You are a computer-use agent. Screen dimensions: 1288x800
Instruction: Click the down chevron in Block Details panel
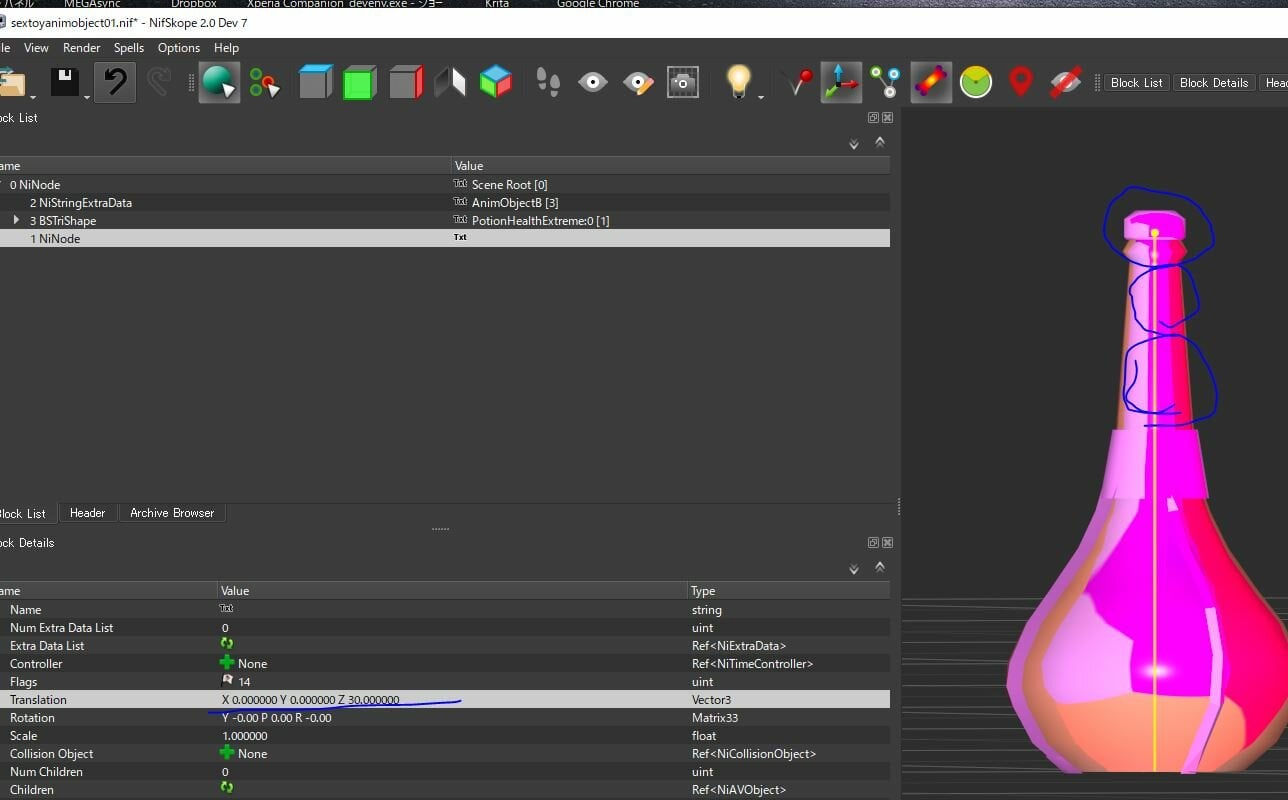pyautogui.click(x=854, y=570)
